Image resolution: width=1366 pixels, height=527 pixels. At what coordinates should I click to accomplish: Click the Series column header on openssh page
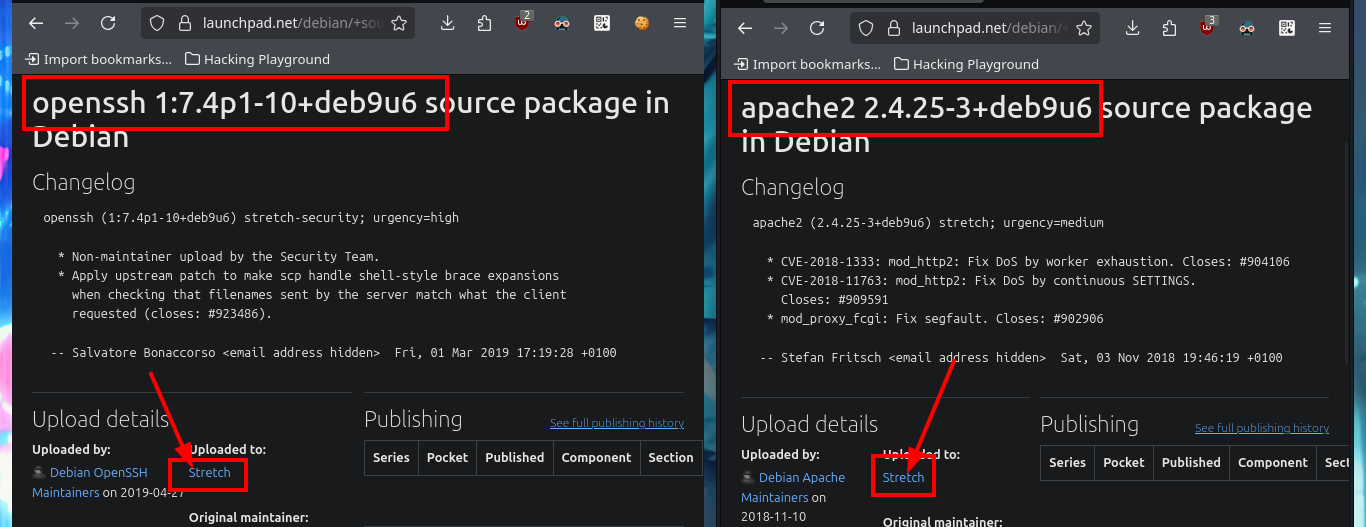click(x=391, y=457)
